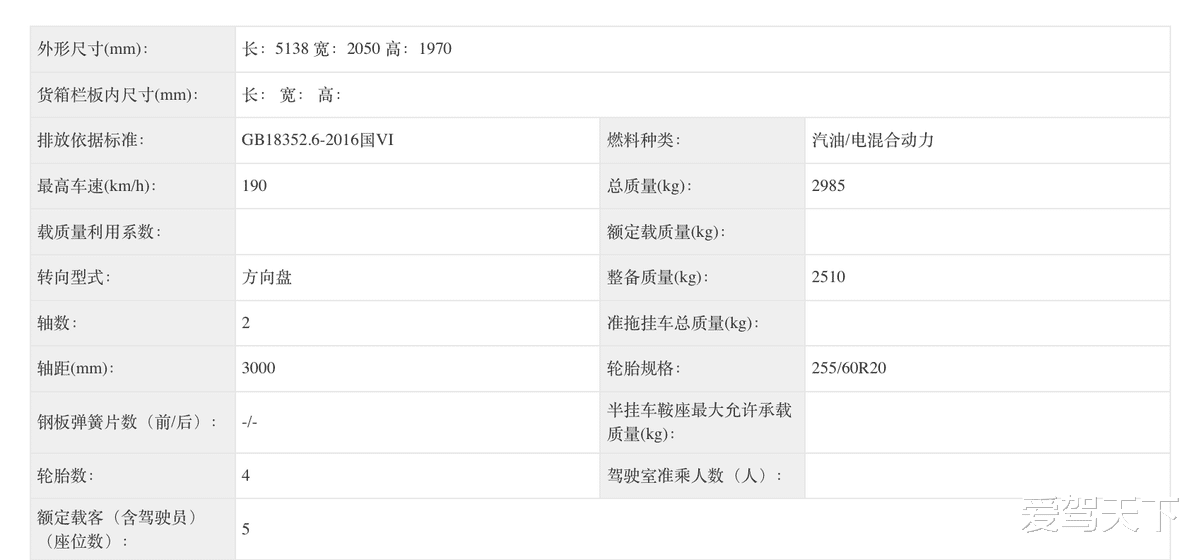Image resolution: width=1200 pixels, height=560 pixels.
Task: Click the 2985 total mass value
Action: [x=828, y=186]
